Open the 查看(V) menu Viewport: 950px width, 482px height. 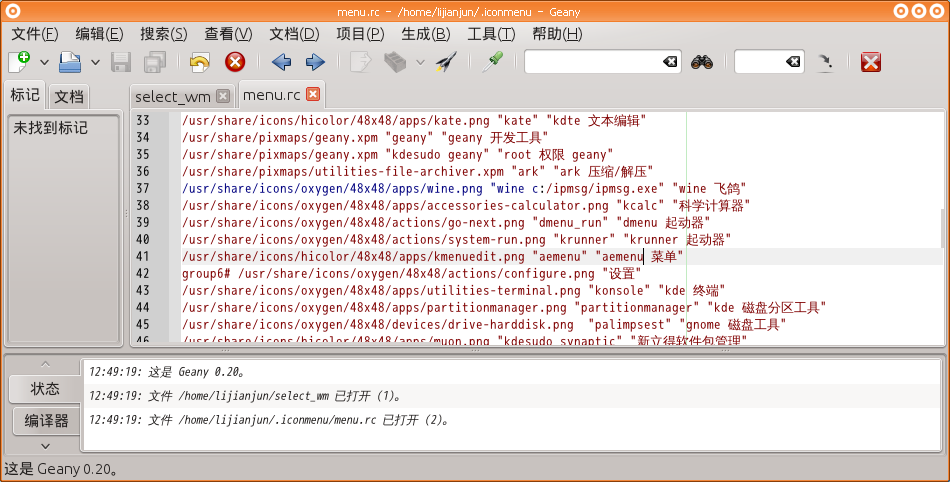pos(228,34)
